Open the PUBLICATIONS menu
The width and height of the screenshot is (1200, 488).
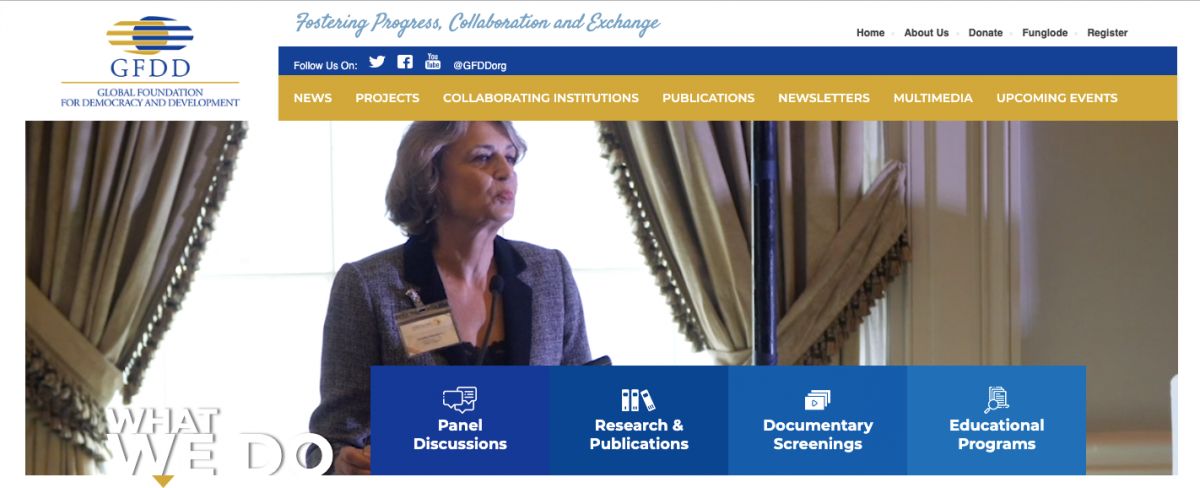click(708, 98)
